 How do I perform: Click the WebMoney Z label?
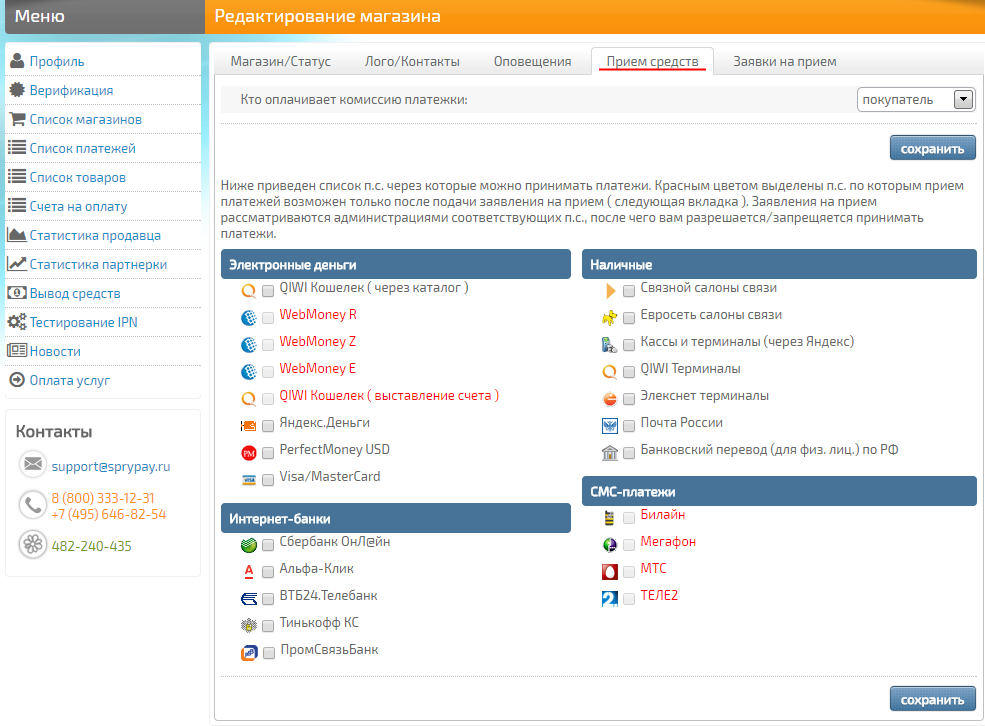tap(317, 341)
